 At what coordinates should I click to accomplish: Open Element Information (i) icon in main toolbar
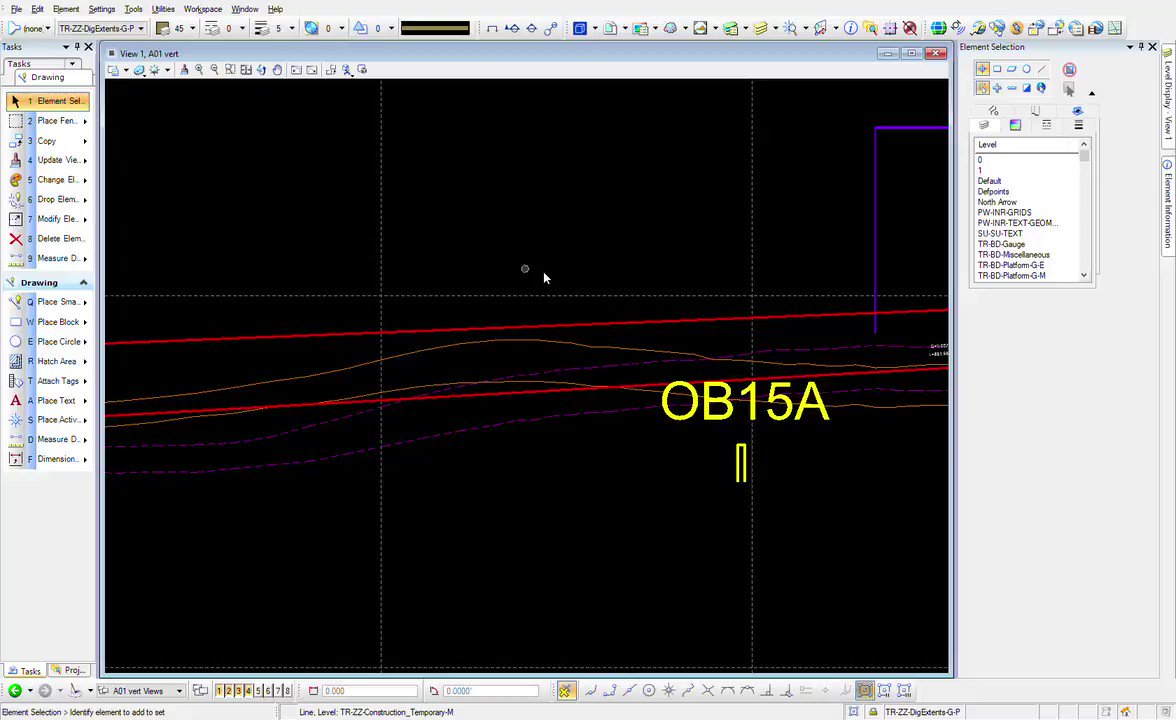[x=850, y=28]
